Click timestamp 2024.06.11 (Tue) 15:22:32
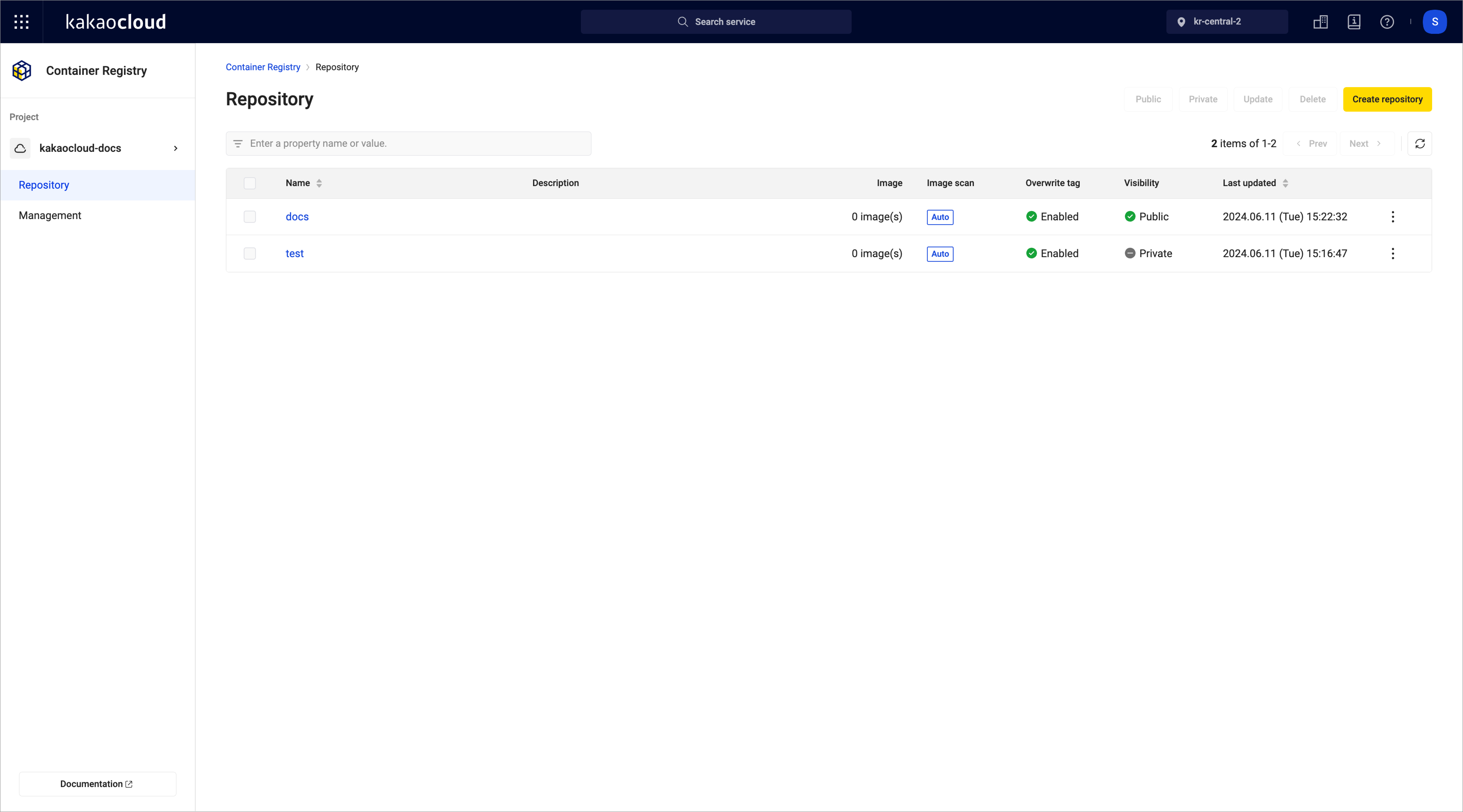The height and width of the screenshot is (812, 1463). (x=1285, y=217)
